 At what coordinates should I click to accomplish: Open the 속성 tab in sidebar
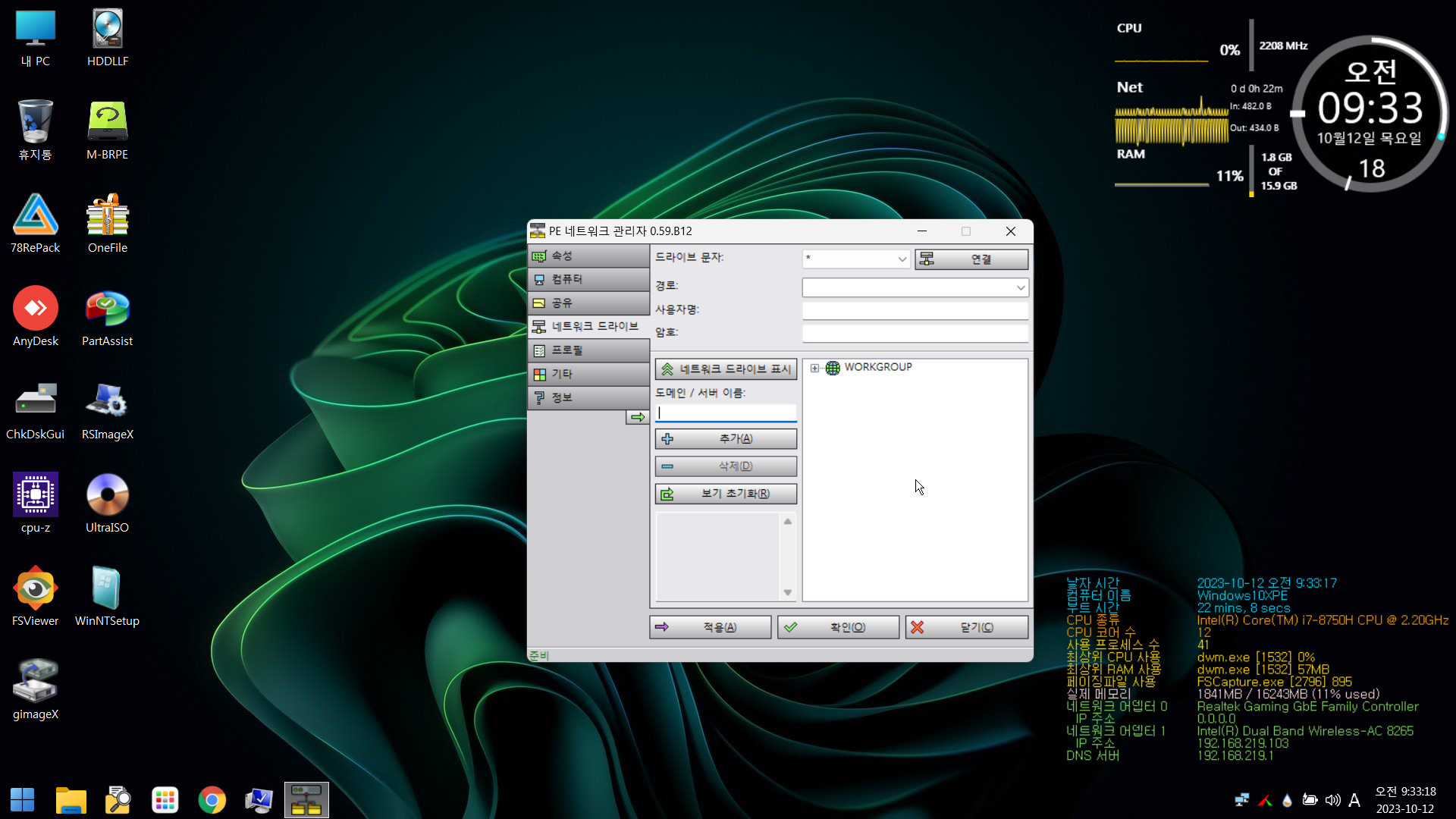pyautogui.click(x=588, y=256)
